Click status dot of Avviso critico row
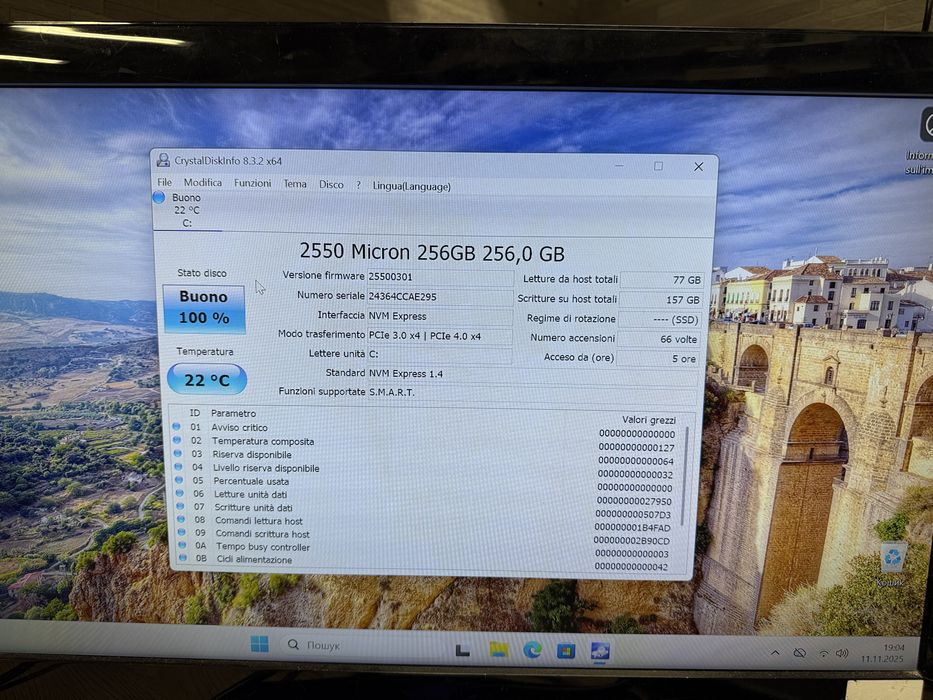 pos(176,426)
